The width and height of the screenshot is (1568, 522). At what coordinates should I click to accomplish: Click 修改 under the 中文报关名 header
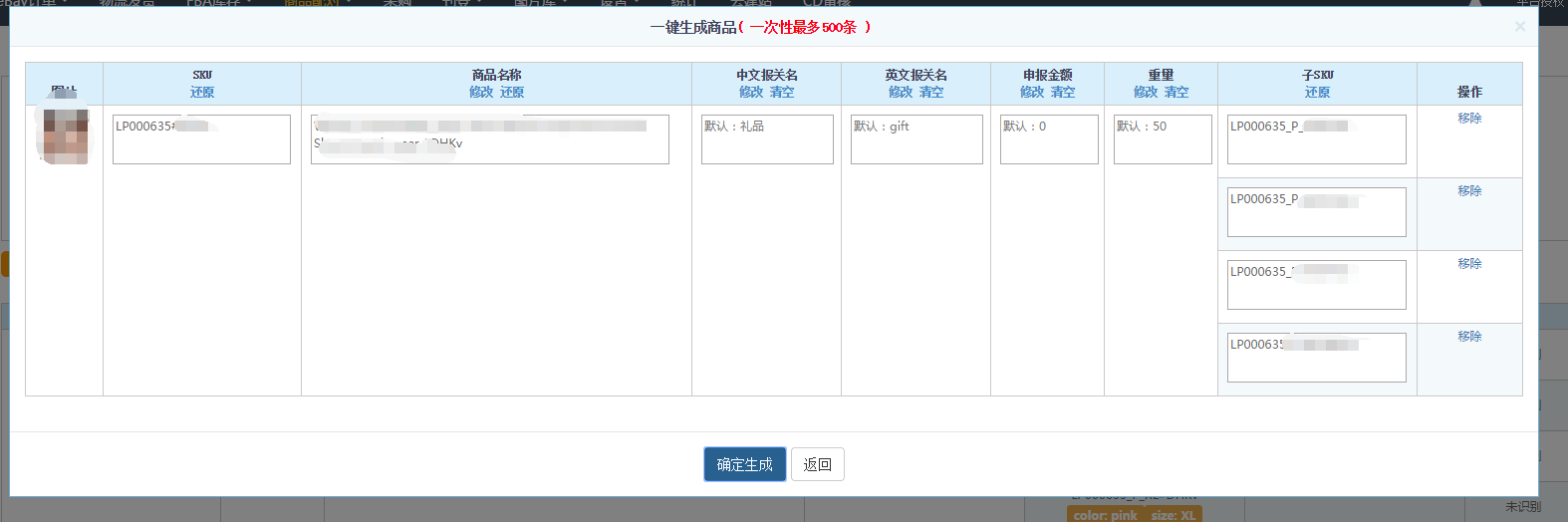point(751,92)
